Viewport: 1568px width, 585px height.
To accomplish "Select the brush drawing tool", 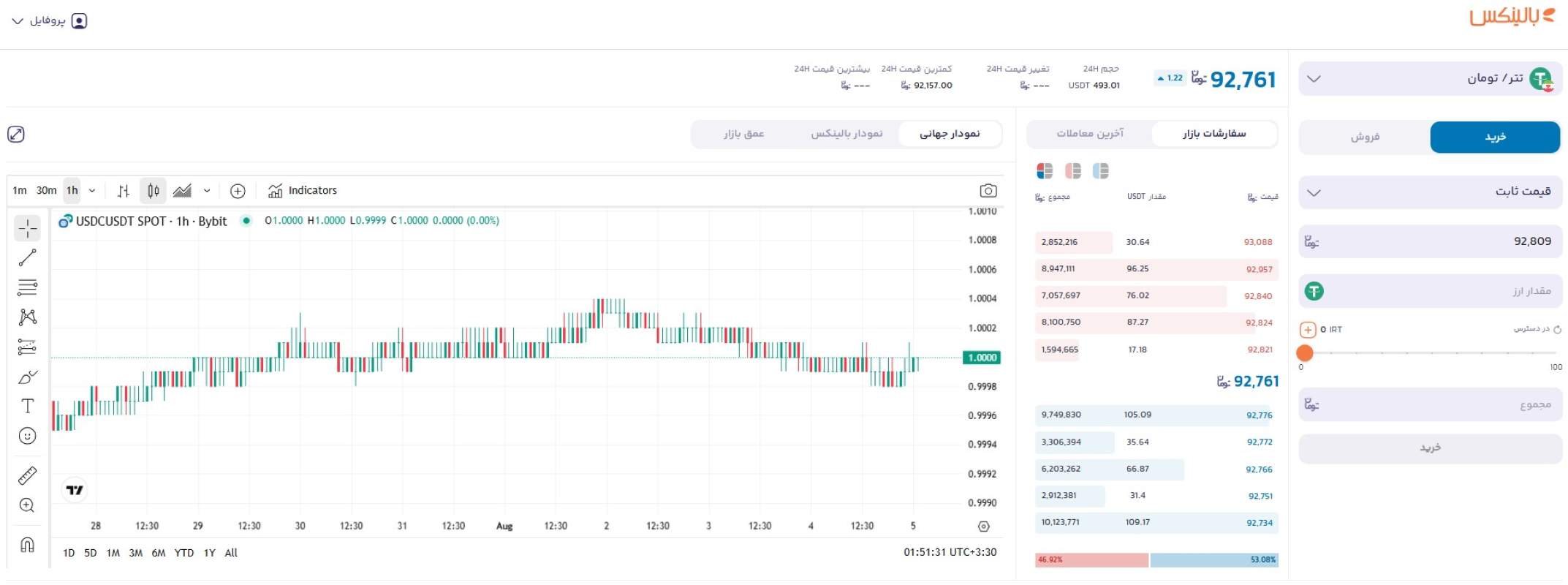I will (x=28, y=377).
